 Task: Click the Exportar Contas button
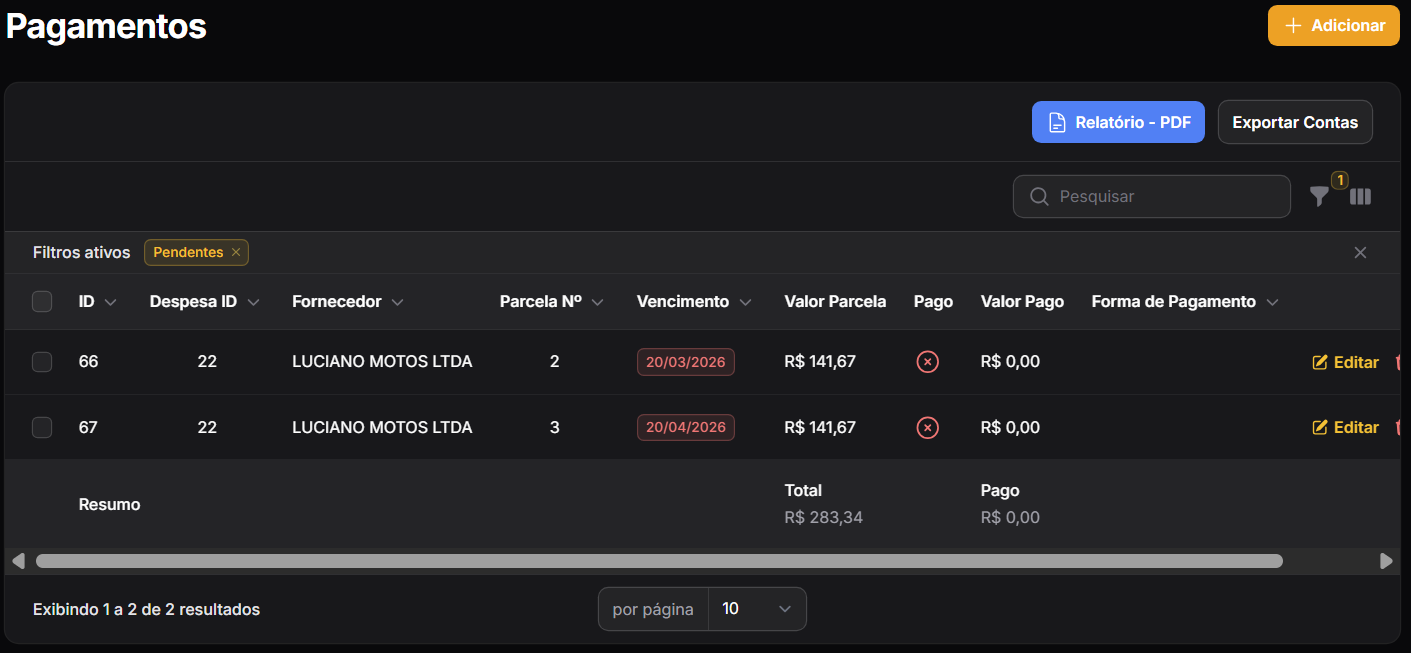[1295, 123]
